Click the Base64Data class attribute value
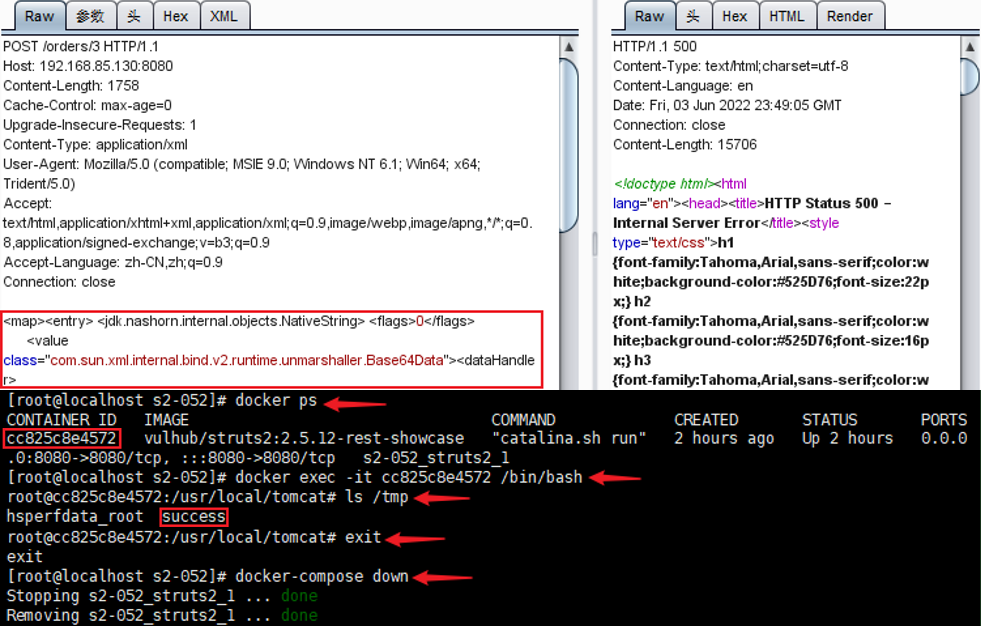 tap(249, 360)
